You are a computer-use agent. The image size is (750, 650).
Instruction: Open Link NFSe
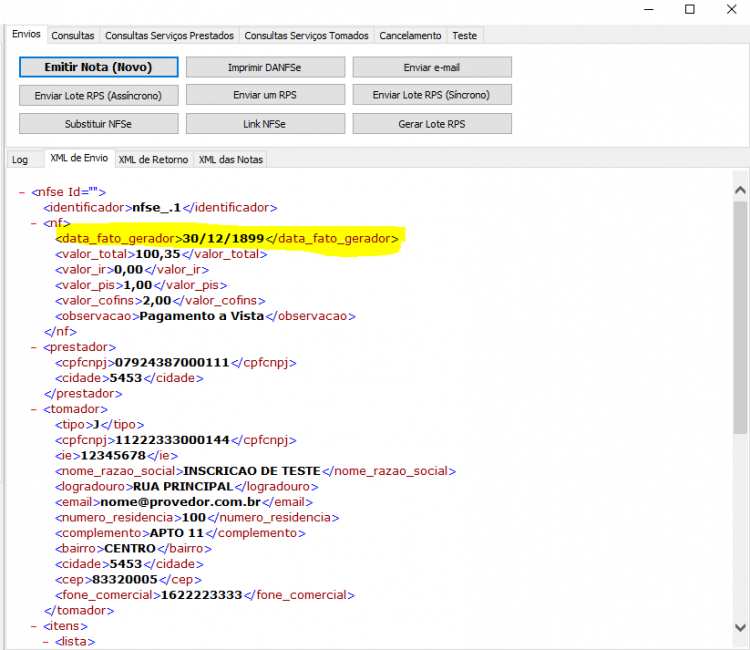point(265,123)
